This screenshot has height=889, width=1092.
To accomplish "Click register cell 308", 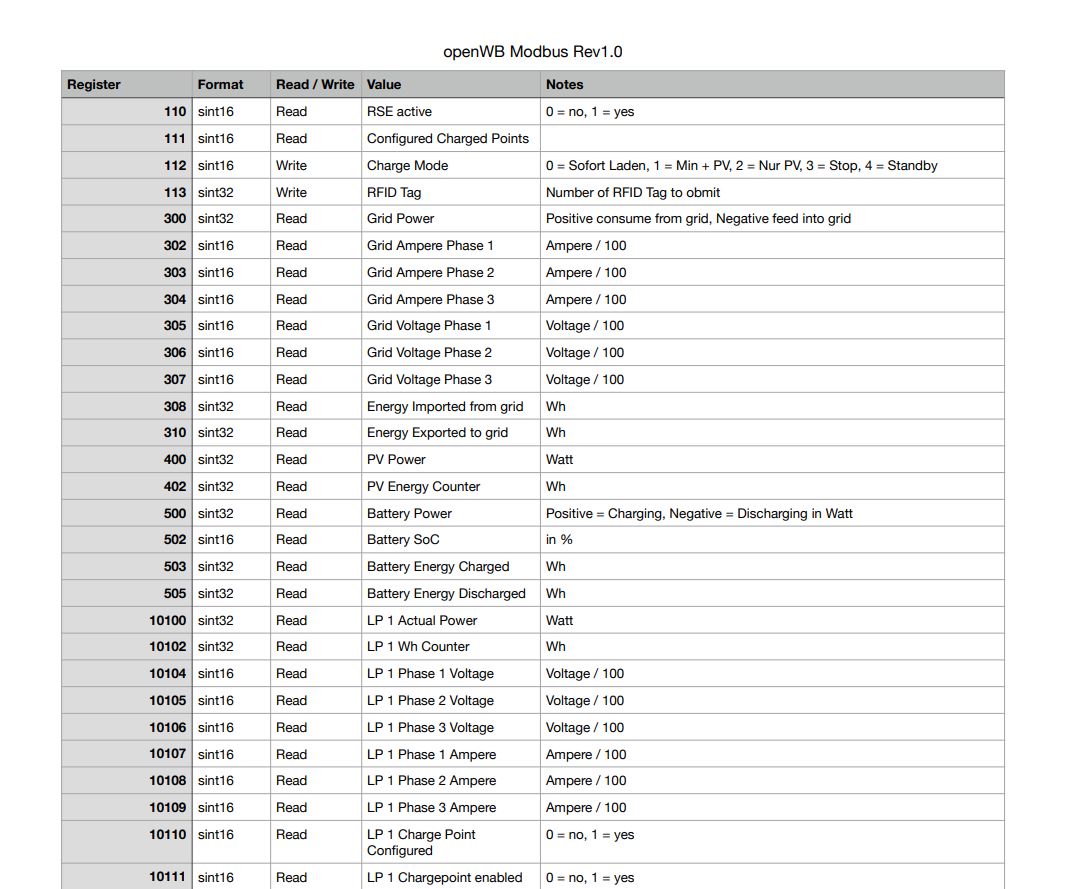I will [127, 407].
